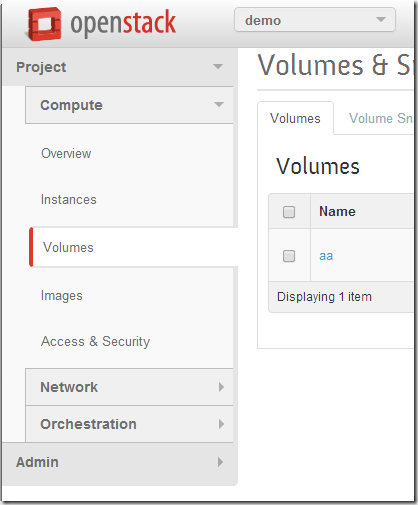
Task: Select the Volumes tab
Action: tap(295, 118)
